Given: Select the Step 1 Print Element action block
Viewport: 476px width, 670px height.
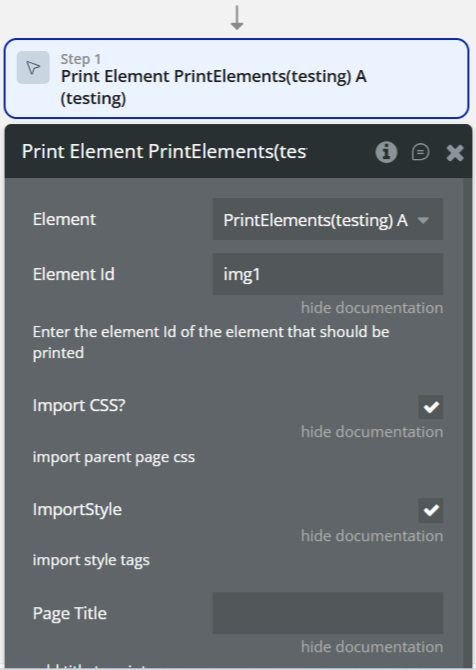Looking at the screenshot, I should click(x=237, y=79).
